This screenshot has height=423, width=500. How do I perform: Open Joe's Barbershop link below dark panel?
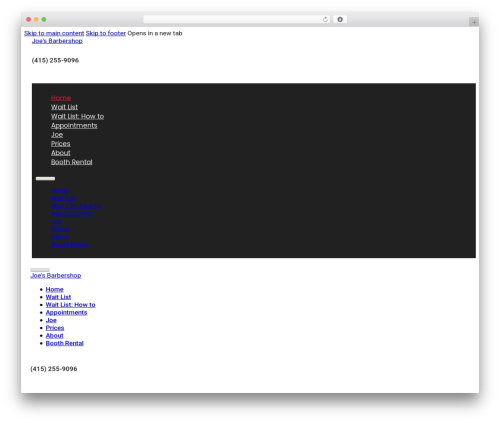click(x=56, y=276)
